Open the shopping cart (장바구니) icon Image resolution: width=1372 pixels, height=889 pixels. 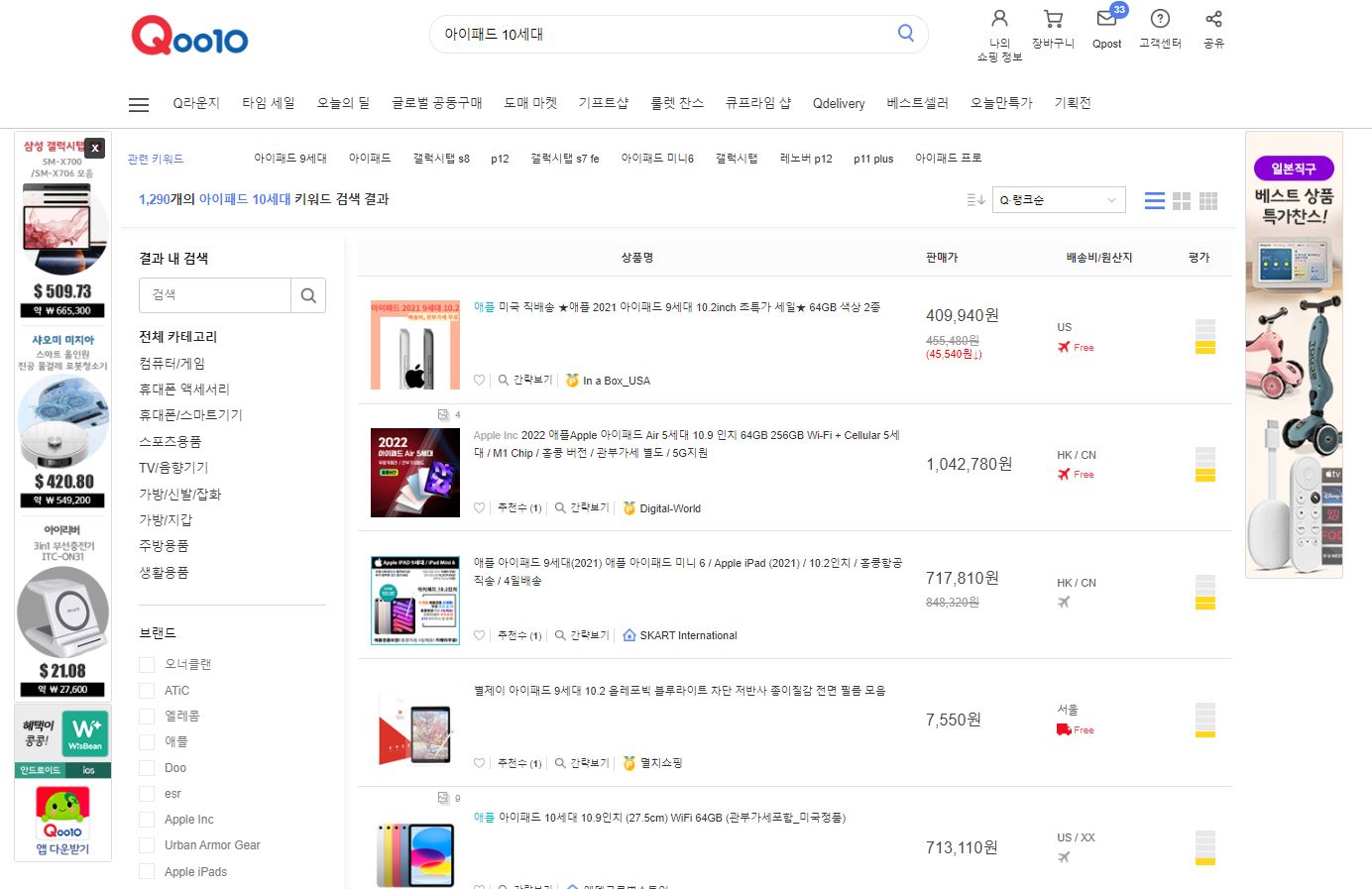tap(1053, 19)
